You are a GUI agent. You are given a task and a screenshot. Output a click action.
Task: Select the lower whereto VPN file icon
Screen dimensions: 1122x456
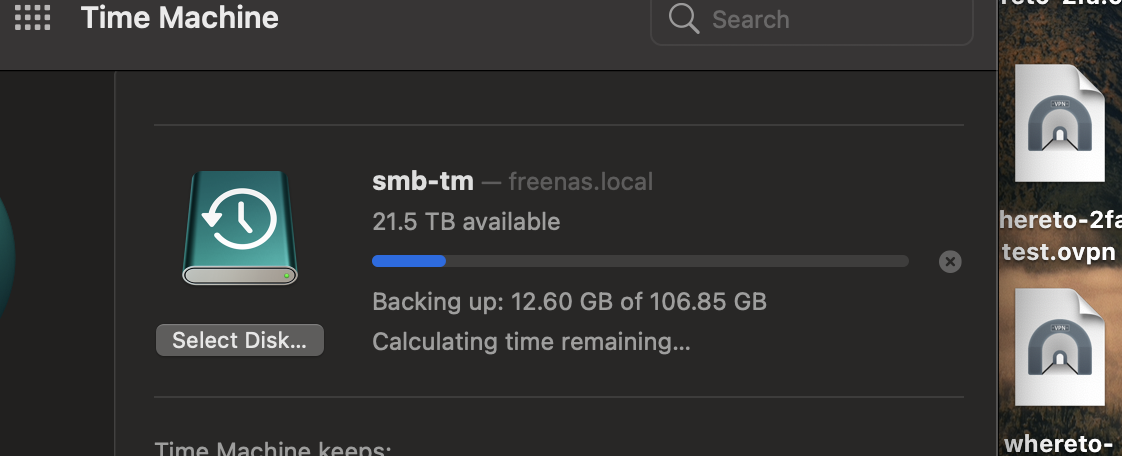pyautogui.click(x=1060, y=347)
